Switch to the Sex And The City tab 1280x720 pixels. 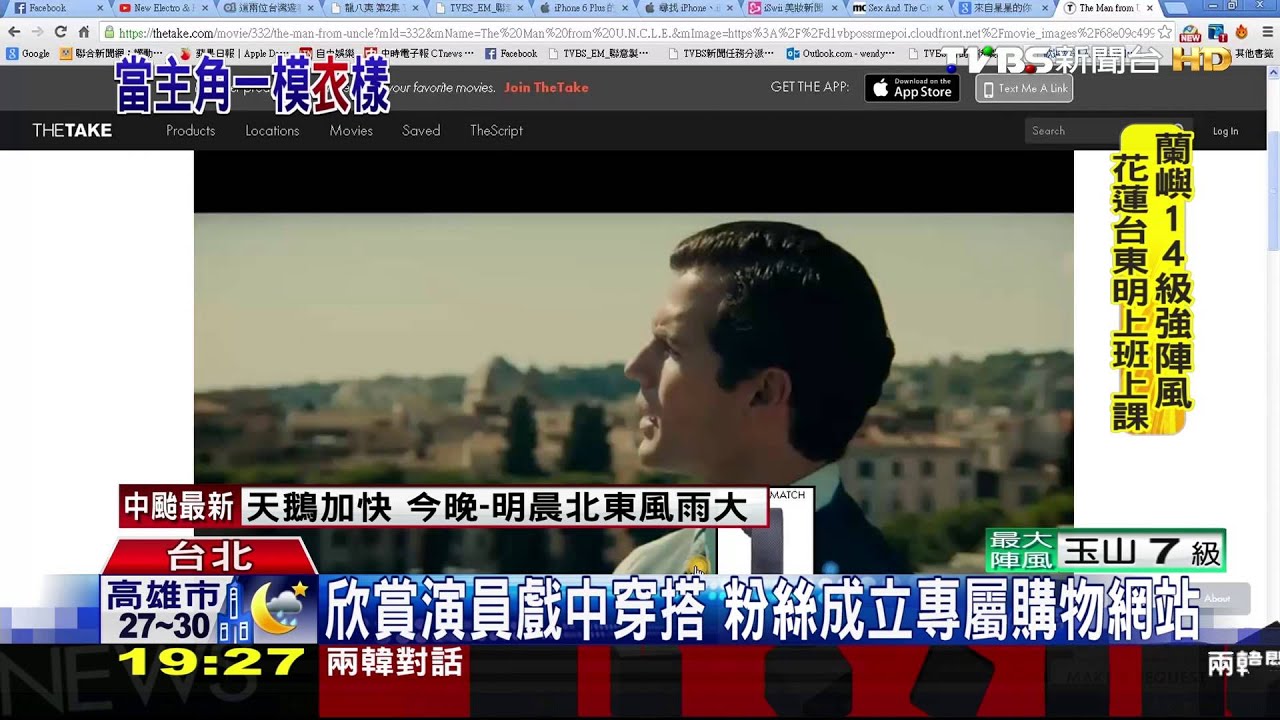898,8
